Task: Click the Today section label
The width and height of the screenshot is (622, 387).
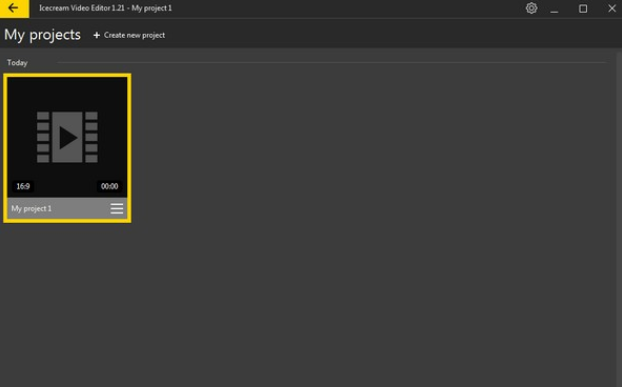Action: (17, 63)
